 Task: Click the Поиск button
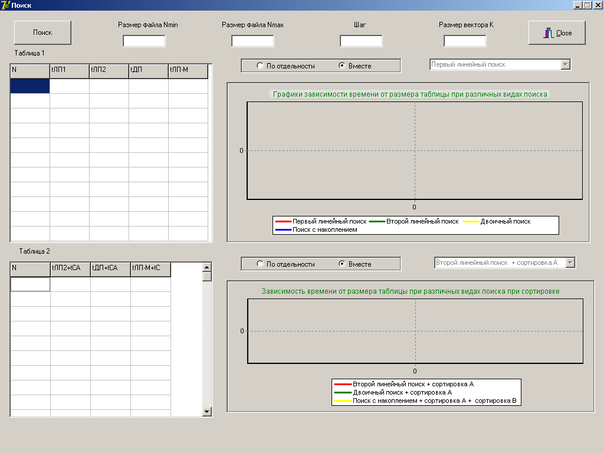[x=42, y=32]
